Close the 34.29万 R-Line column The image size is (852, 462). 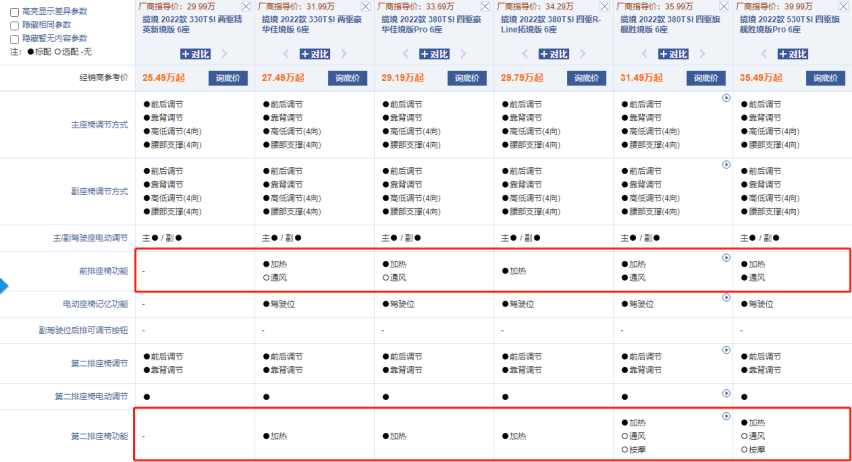[x=605, y=7]
